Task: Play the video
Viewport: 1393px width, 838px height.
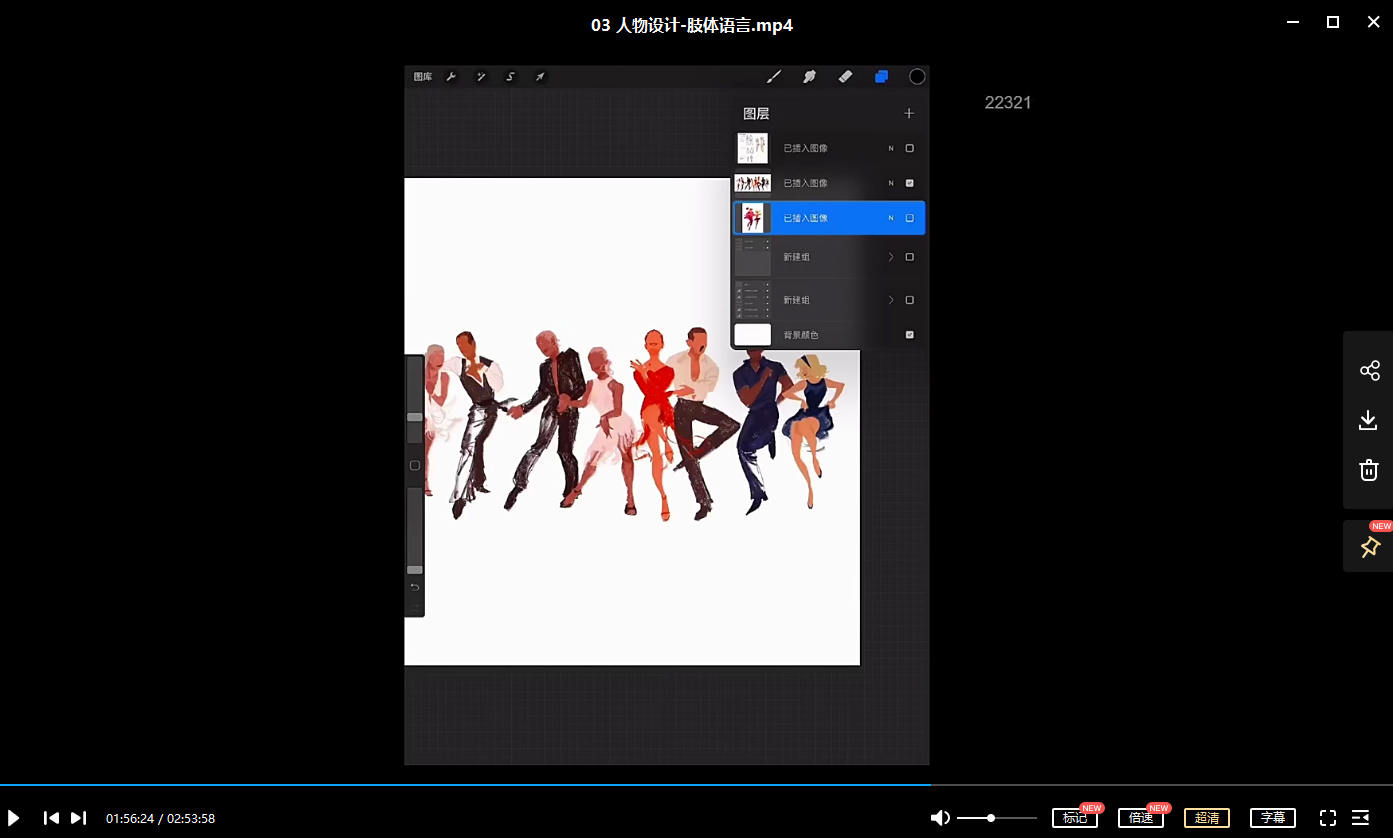Action: [14, 818]
